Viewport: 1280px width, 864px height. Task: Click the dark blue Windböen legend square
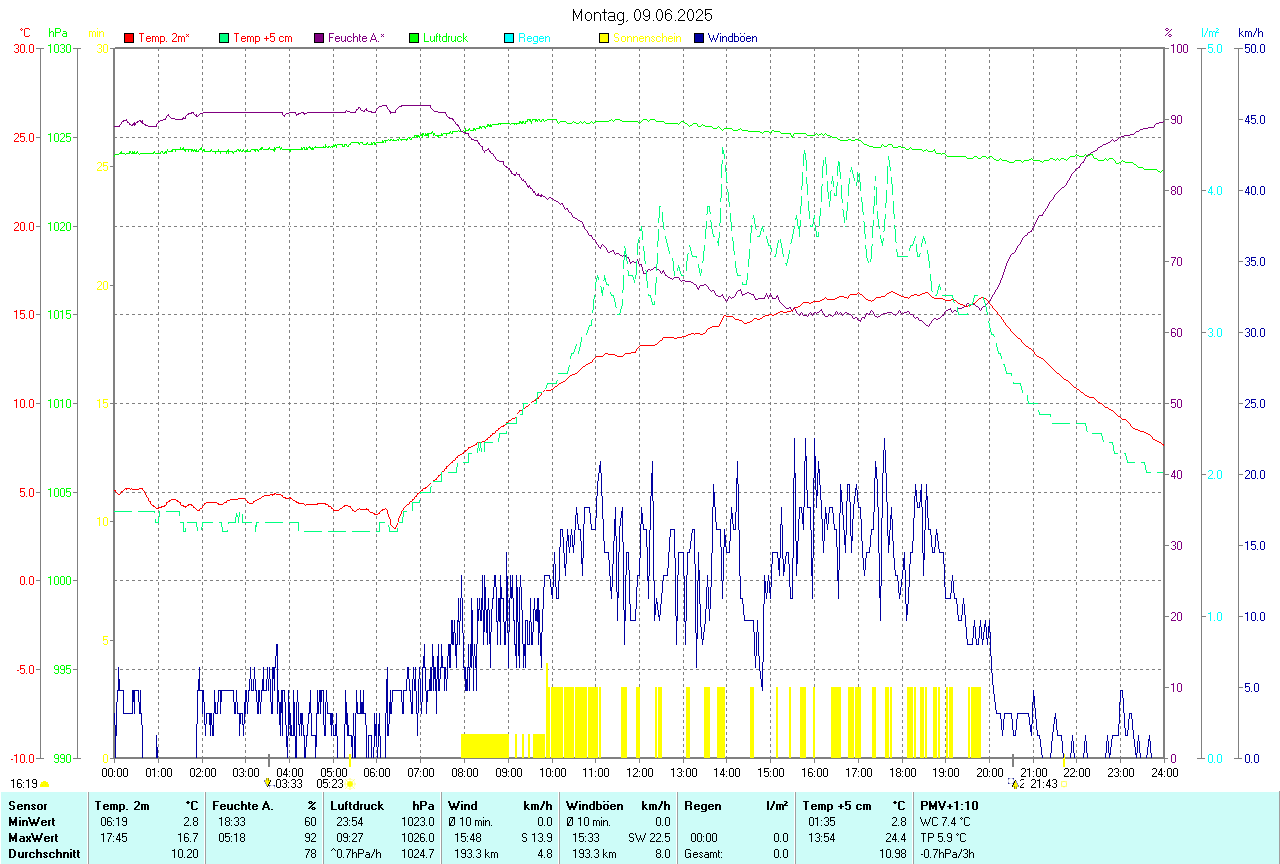(699, 38)
